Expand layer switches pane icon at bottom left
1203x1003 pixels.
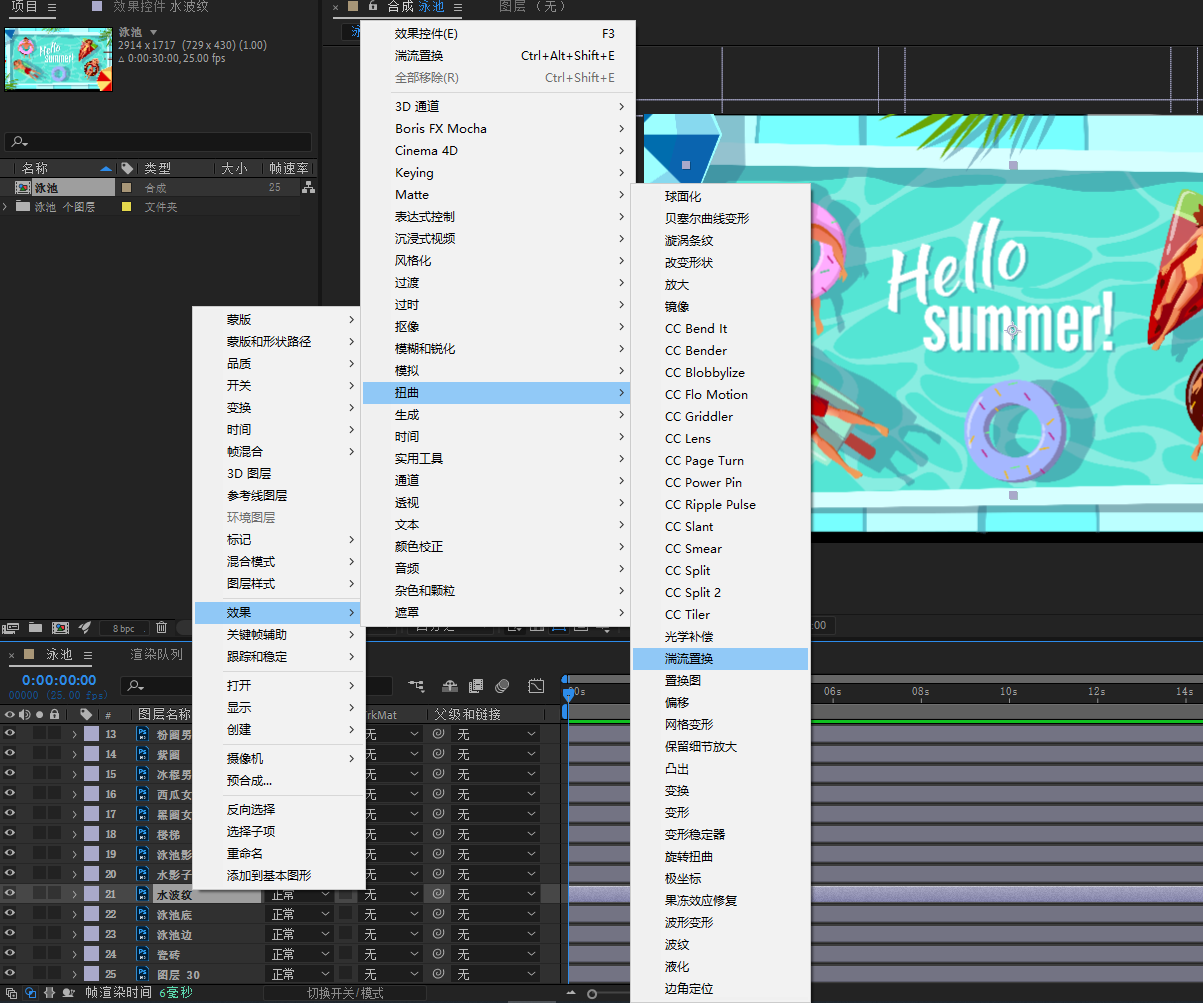point(11,993)
